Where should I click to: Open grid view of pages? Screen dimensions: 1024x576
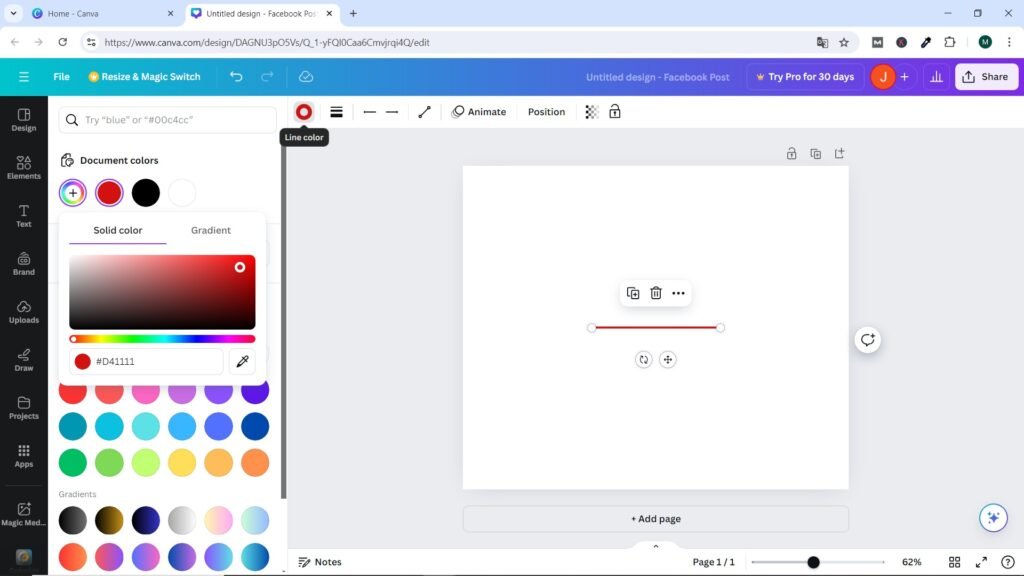pos(954,562)
